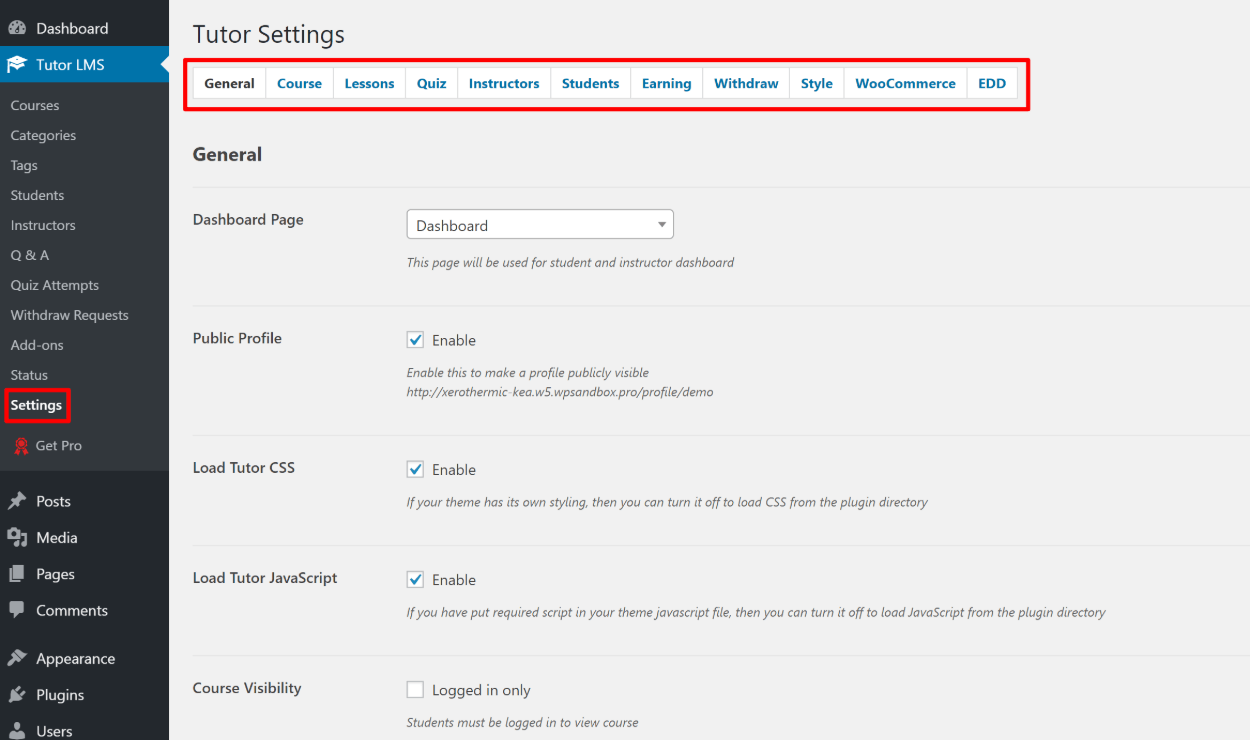
Task: Click the Tutor LMS menu header
Action: [x=84, y=65]
